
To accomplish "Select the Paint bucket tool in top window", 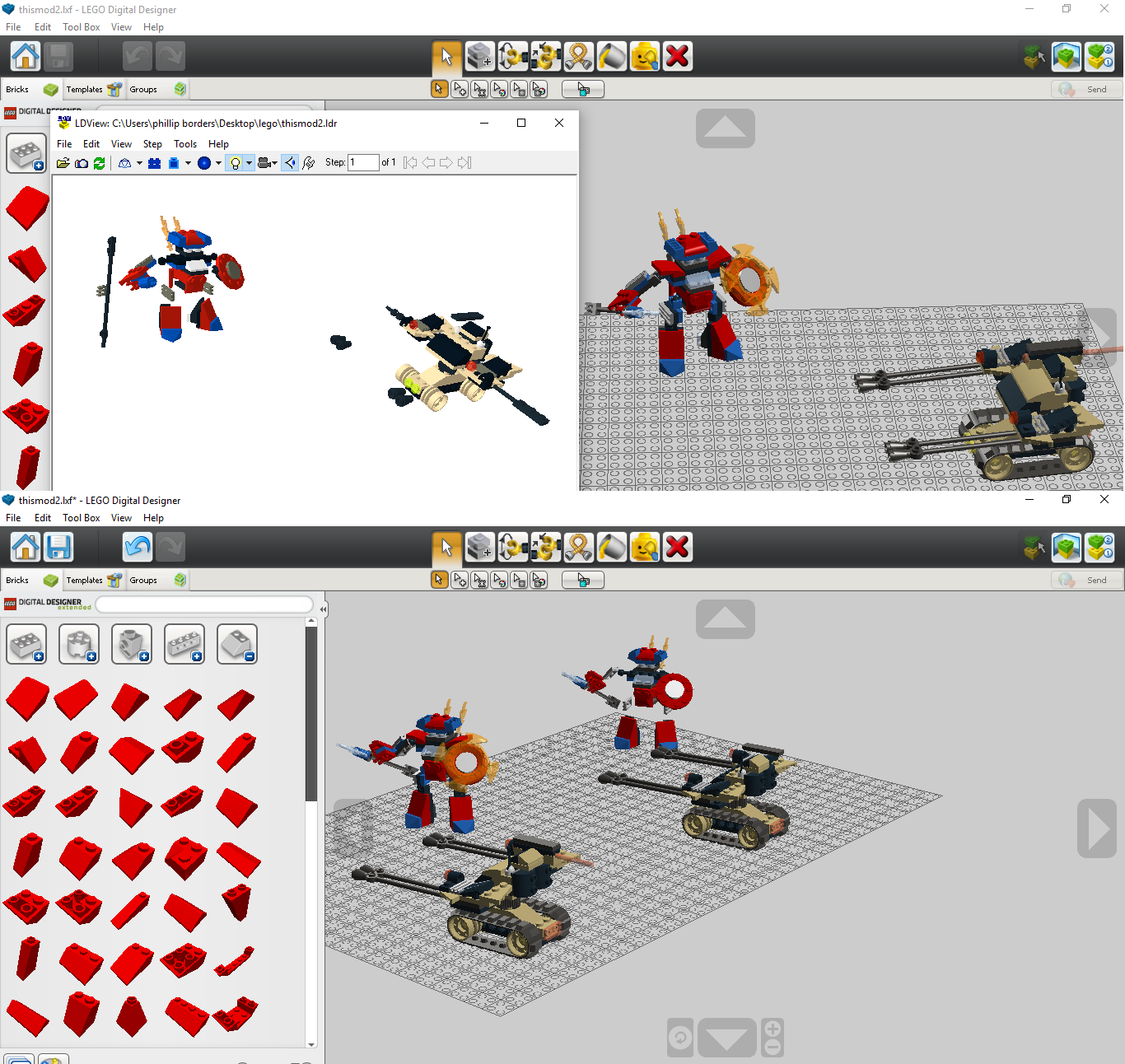I will 612,56.
